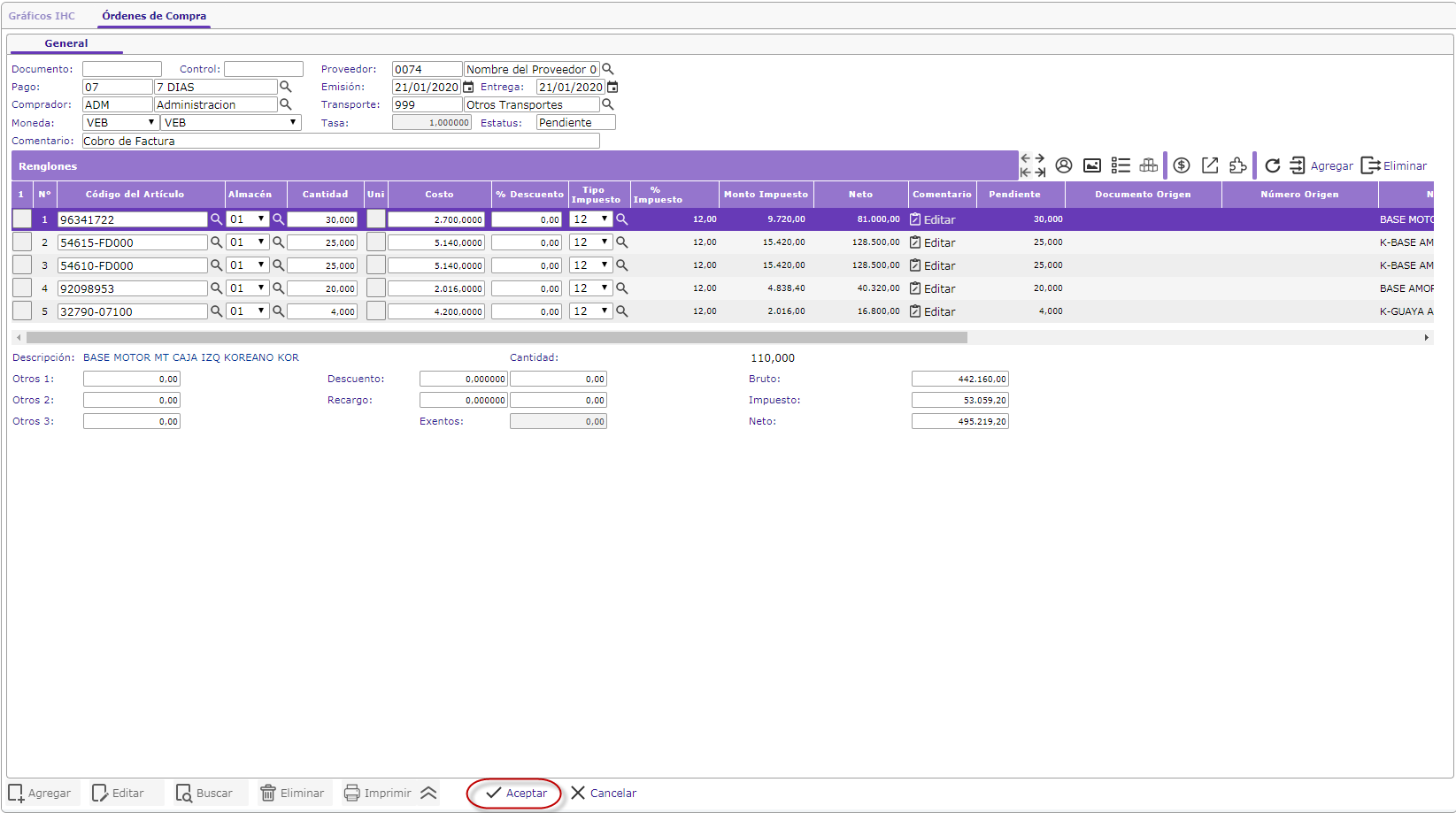
Task: Expand the Almacén dropdown on row 2
Action: point(248,242)
